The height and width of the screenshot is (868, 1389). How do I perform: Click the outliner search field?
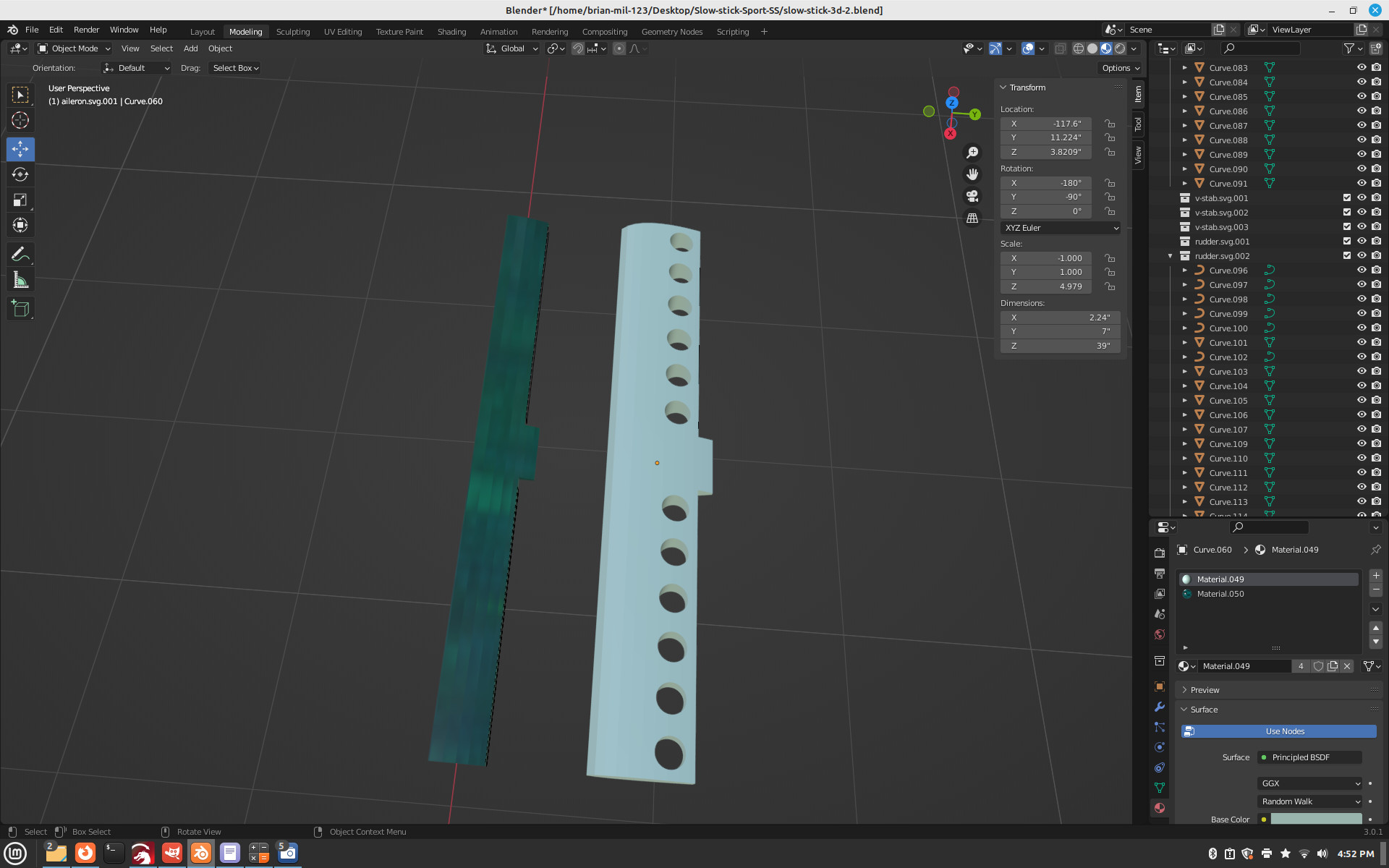(1260, 48)
